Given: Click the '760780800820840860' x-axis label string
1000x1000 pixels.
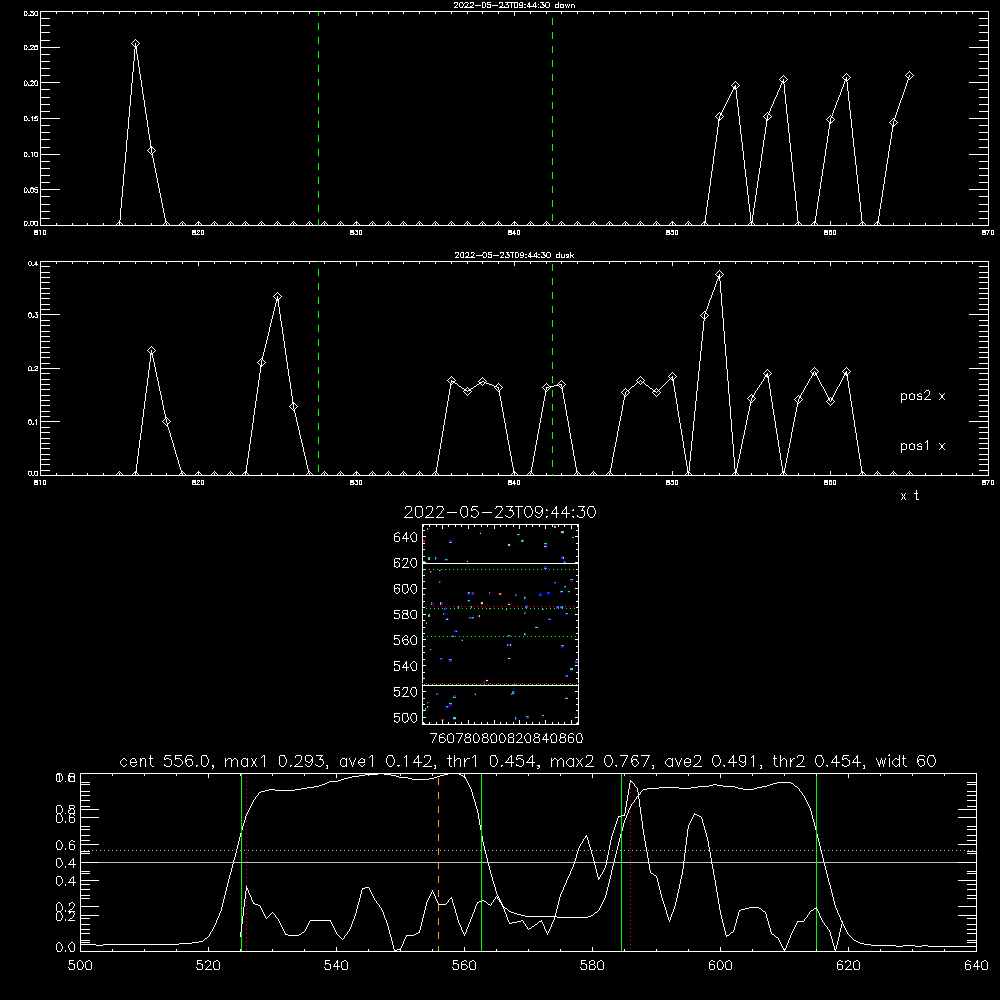Looking at the screenshot, I should coord(506,738).
